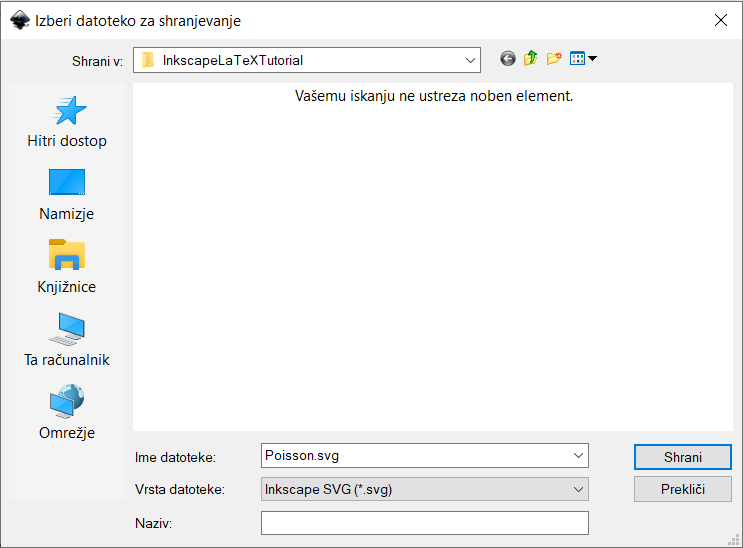The image size is (743, 548).
Task: Cancel with the Prekliči button
Action: [x=683, y=489]
